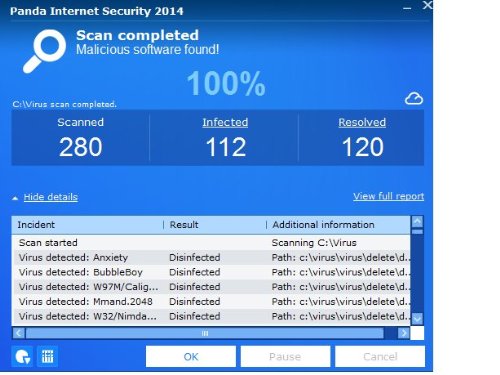Screen dimensions: 500x375
Task: Close the Panda Internet Security window
Action: 427,5
